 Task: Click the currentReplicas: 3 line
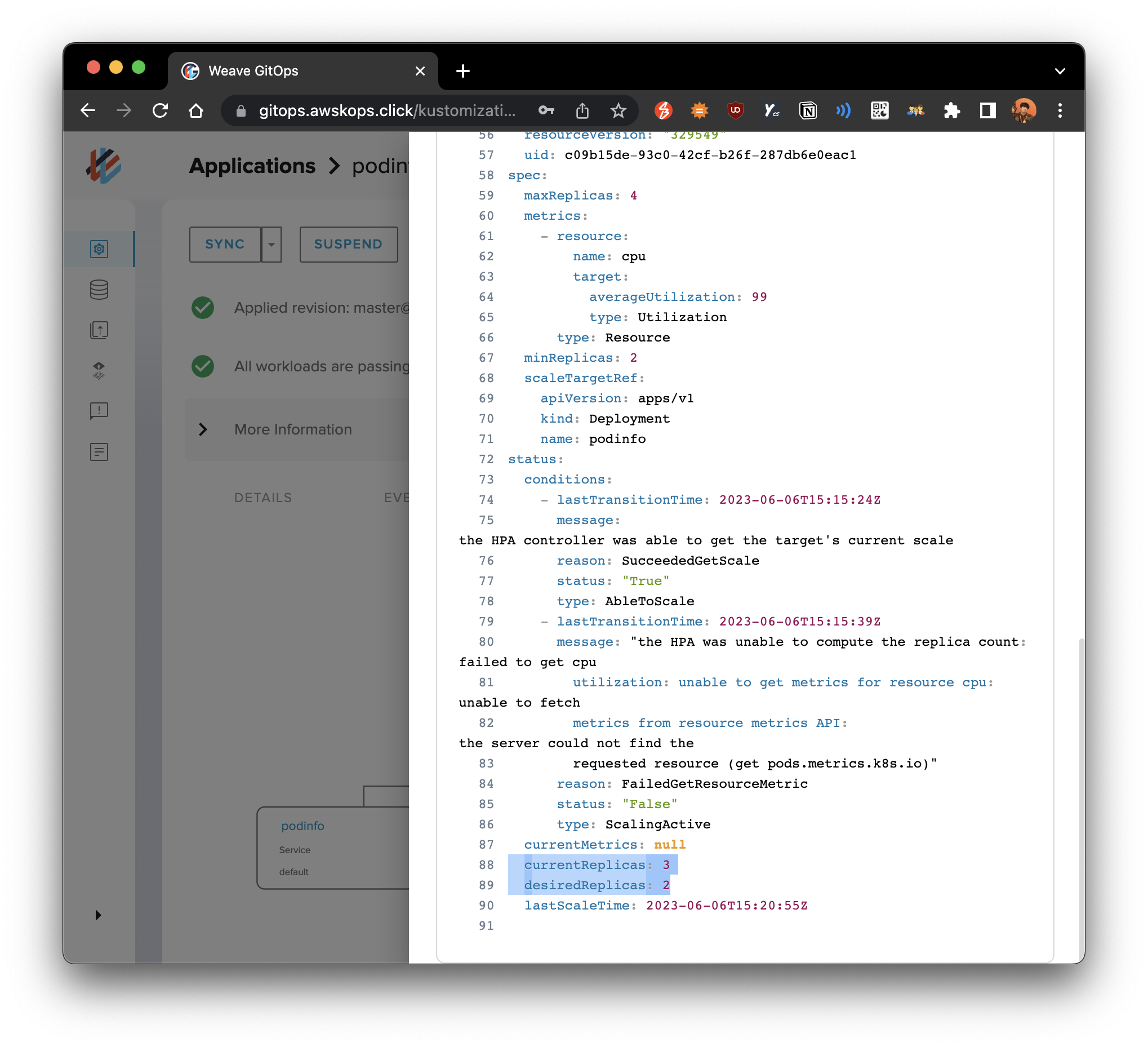click(597, 865)
